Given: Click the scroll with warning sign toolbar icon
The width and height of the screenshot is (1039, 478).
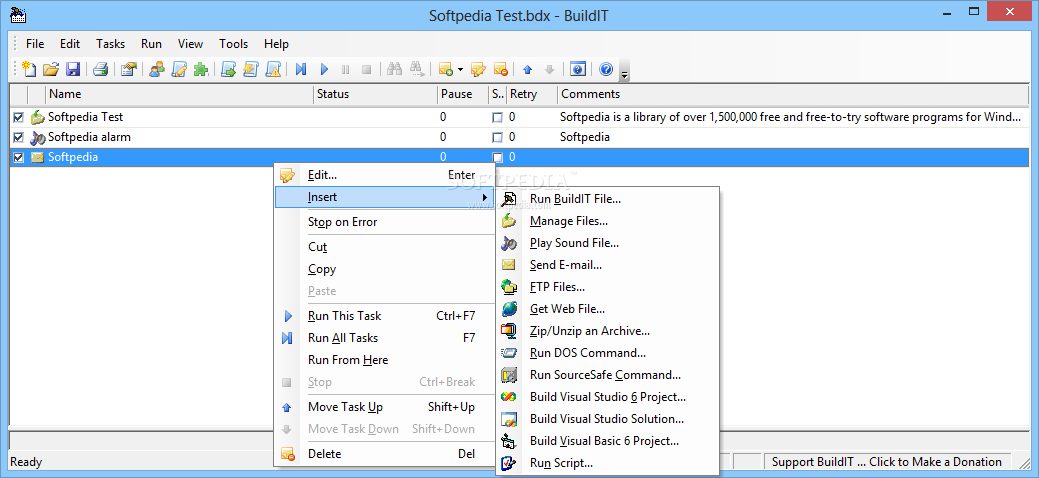Looking at the screenshot, I should point(273,68).
